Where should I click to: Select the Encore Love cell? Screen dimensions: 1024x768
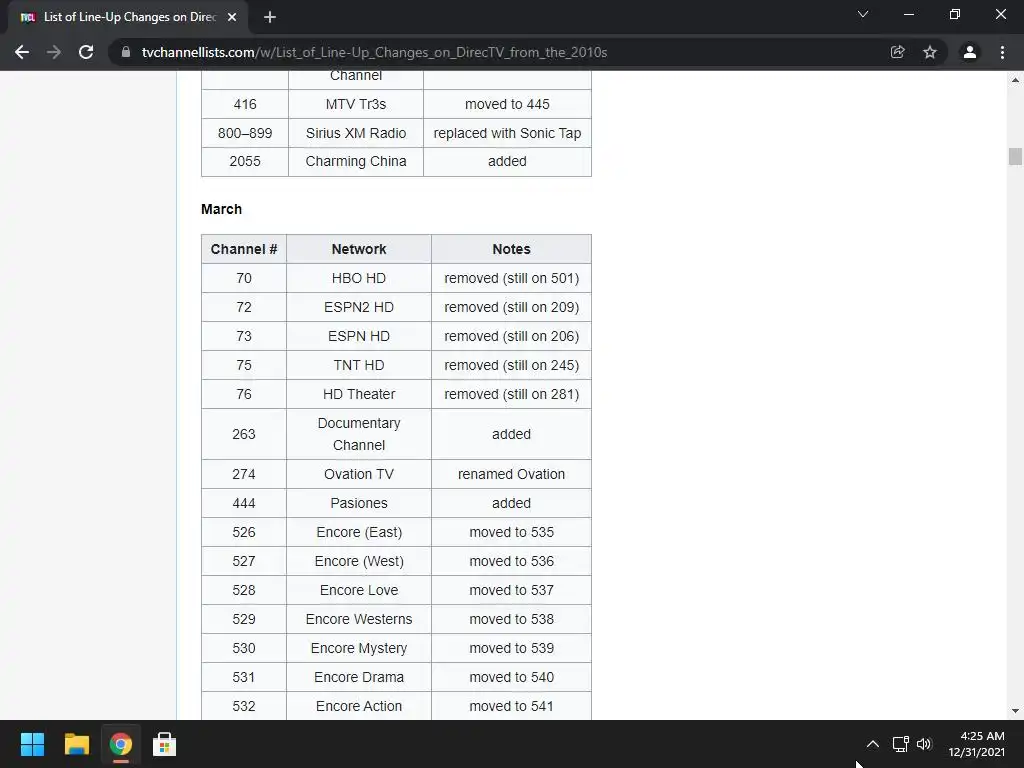pyautogui.click(x=359, y=590)
